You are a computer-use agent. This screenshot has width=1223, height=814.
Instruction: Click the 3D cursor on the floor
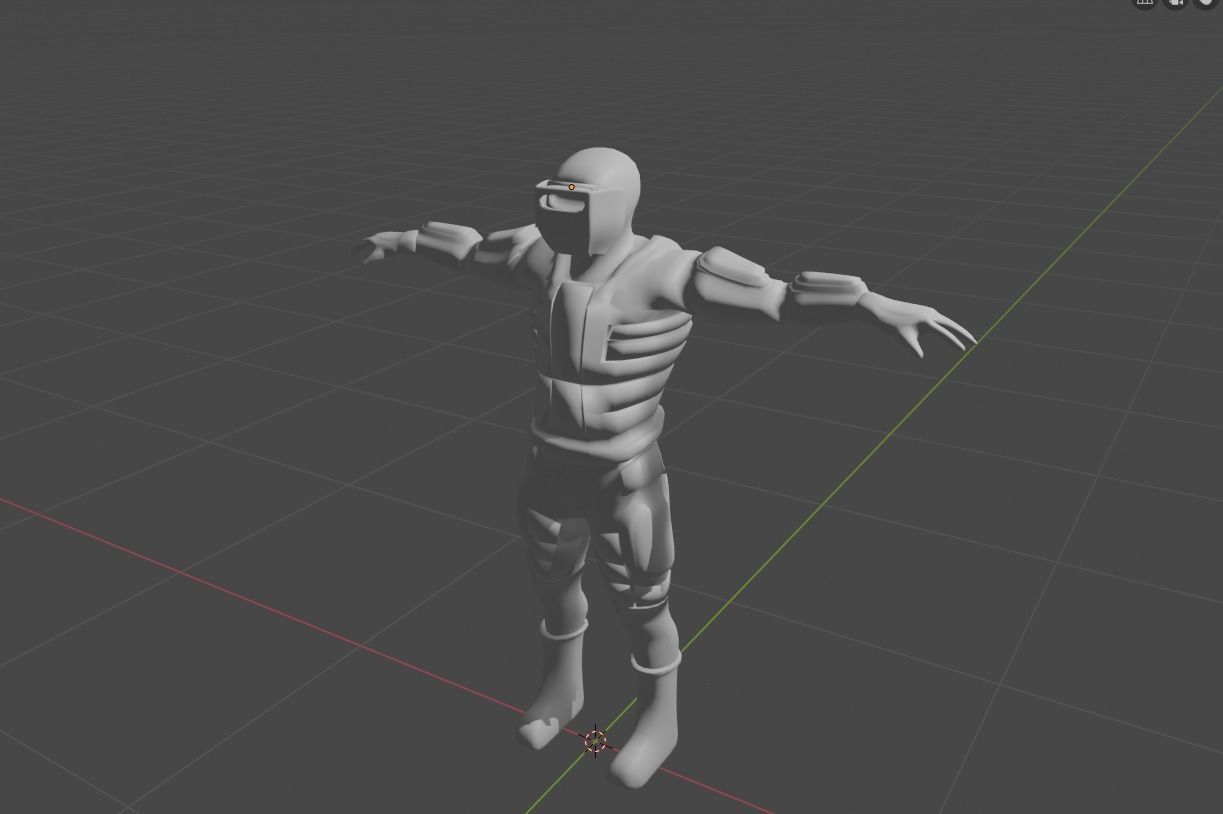[595, 741]
